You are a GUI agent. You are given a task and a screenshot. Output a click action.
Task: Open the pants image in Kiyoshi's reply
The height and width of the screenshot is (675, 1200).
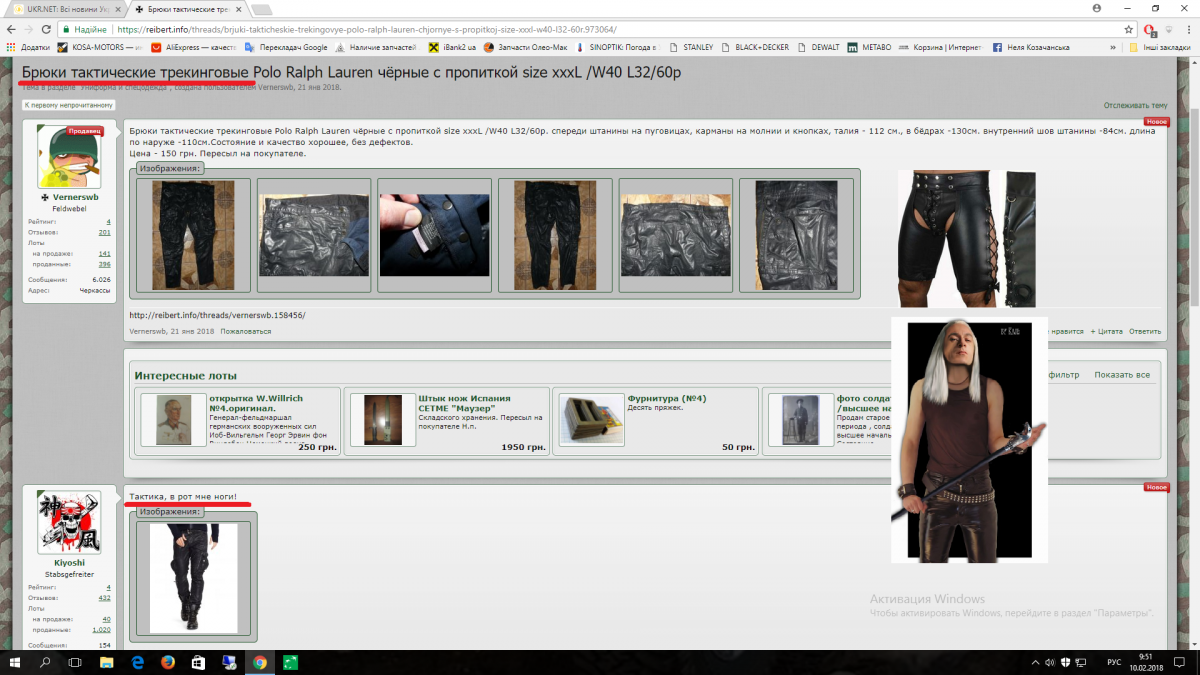click(x=193, y=578)
